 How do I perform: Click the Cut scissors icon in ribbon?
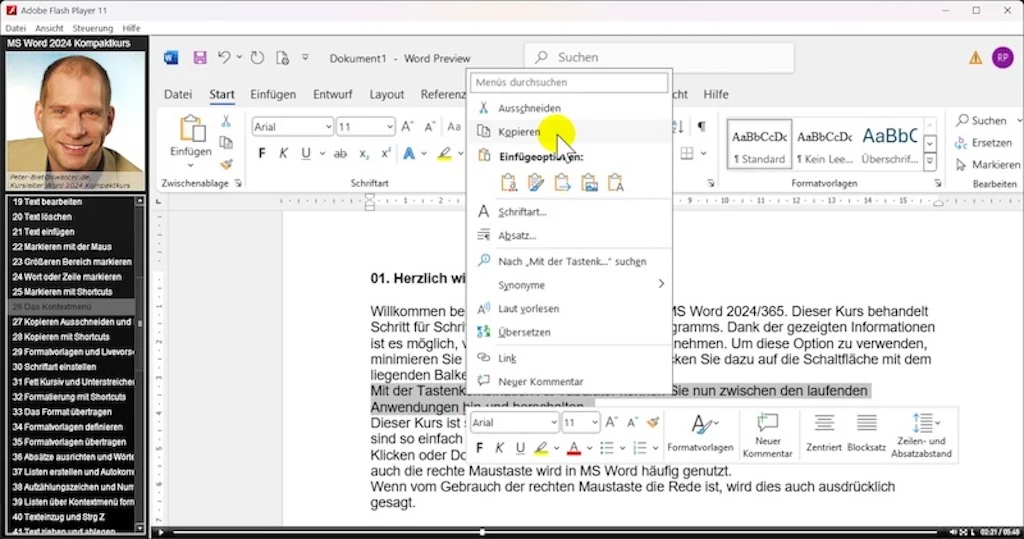(x=226, y=122)
